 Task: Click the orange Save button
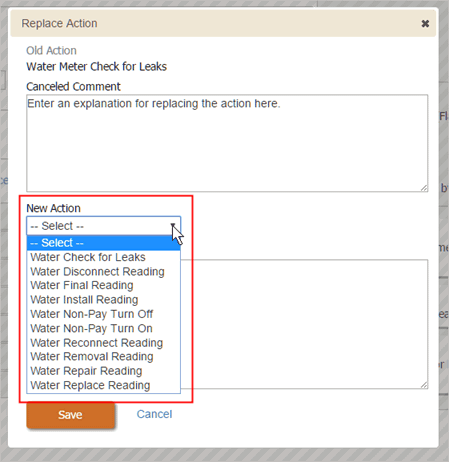tap(71, 415)
